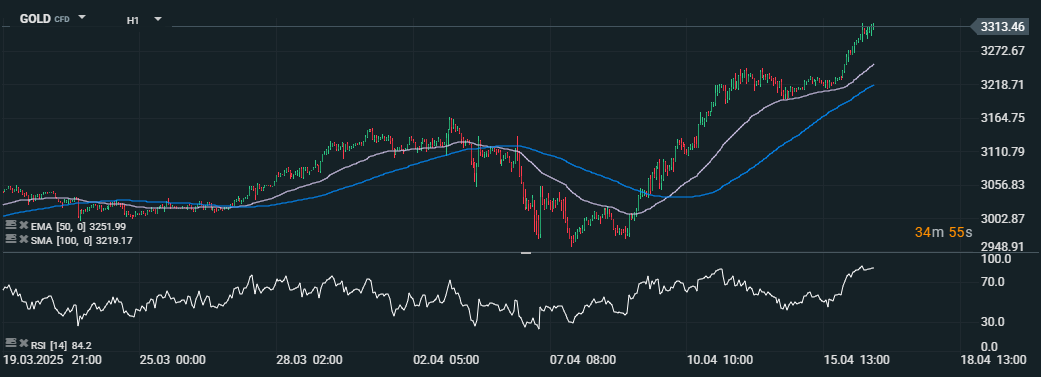
Task: Open the RSI indicator settings icon
Action: [11, 344]
